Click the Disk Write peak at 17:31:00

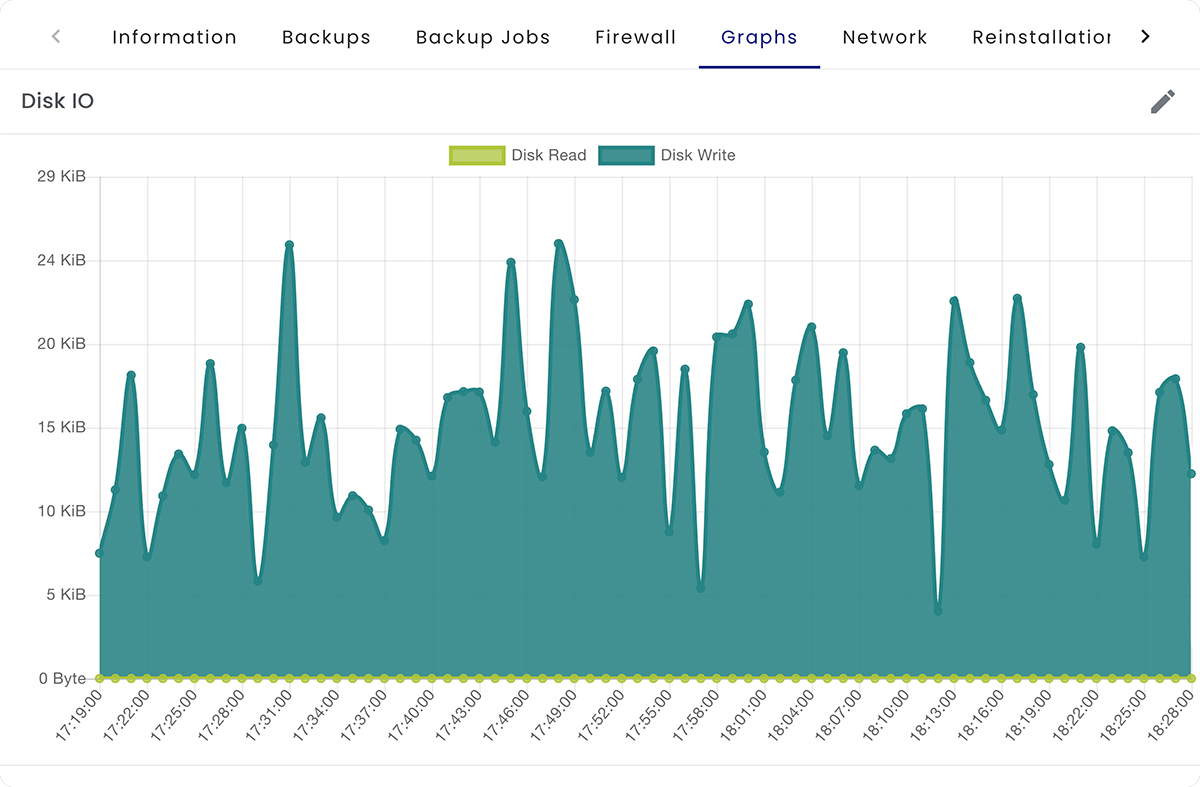click(289, 245)
